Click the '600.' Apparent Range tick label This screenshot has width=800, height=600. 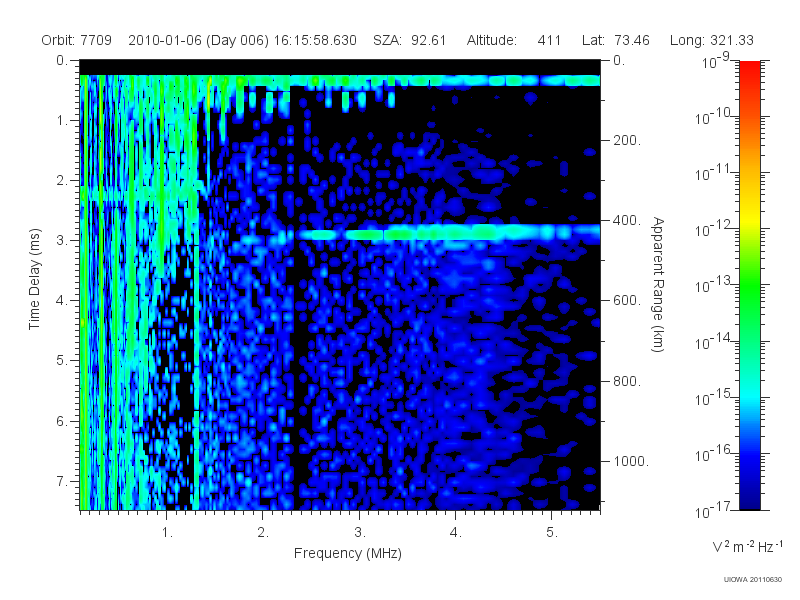click(627, 301)
